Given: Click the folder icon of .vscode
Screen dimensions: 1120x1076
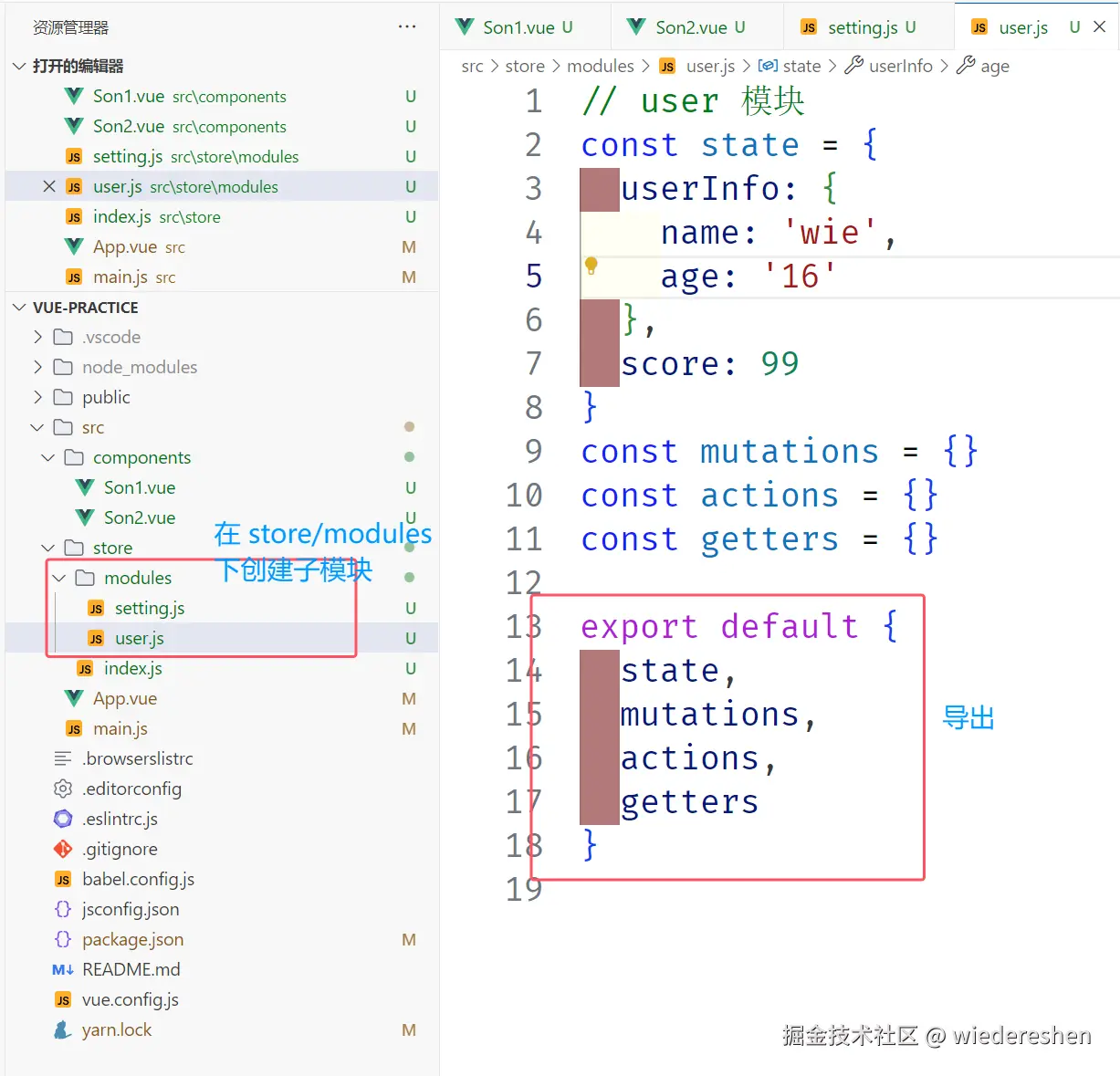Looking at the screenshot, I should pyautogui.click(x=63, y=337).
